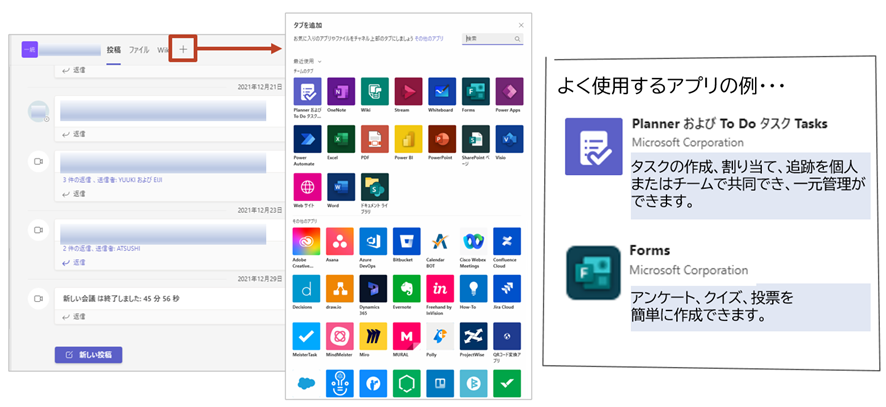Pick the Stream app tile
This screenshot has height=407, width=886.
point(409,92)
